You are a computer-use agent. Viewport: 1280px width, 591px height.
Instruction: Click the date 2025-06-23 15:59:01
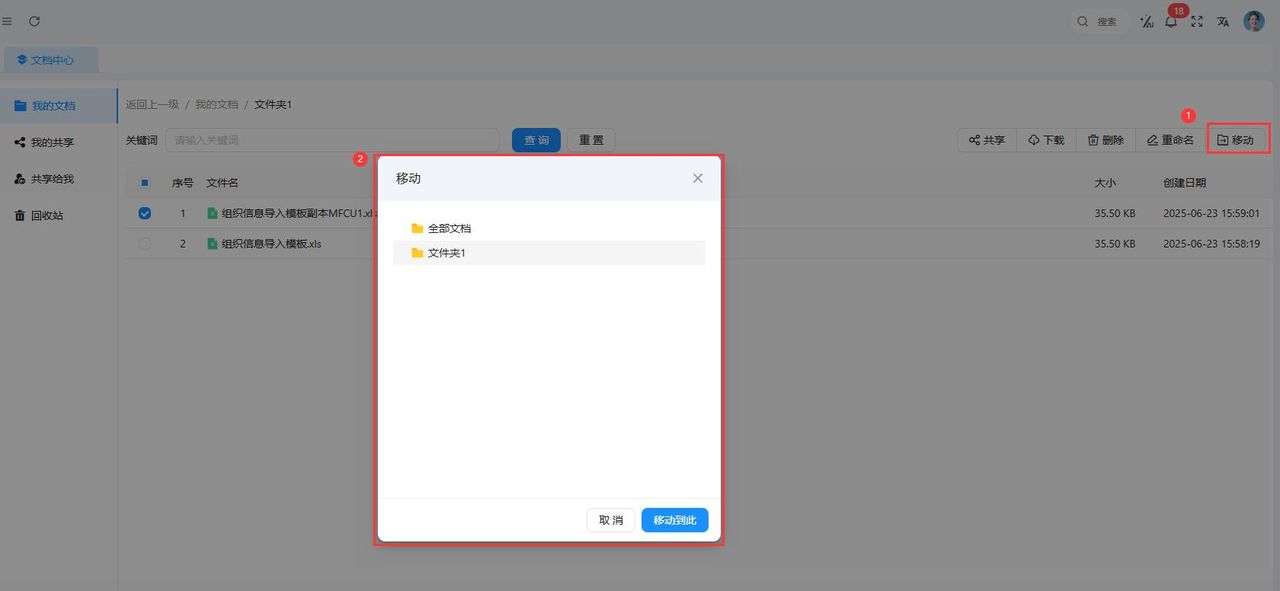click(1211, 213)
